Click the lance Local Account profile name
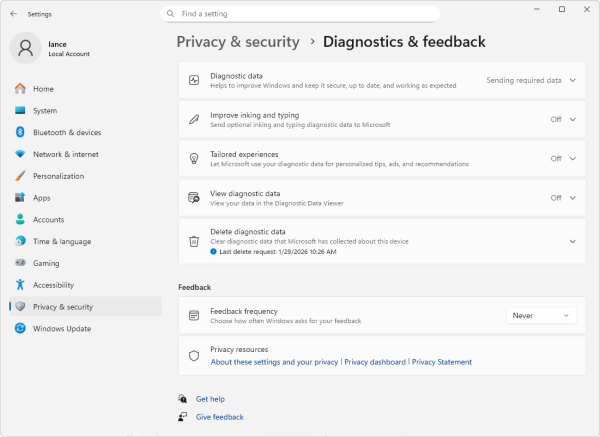The width and height of the screenshot is (600, 437). [x=69, y=49]
